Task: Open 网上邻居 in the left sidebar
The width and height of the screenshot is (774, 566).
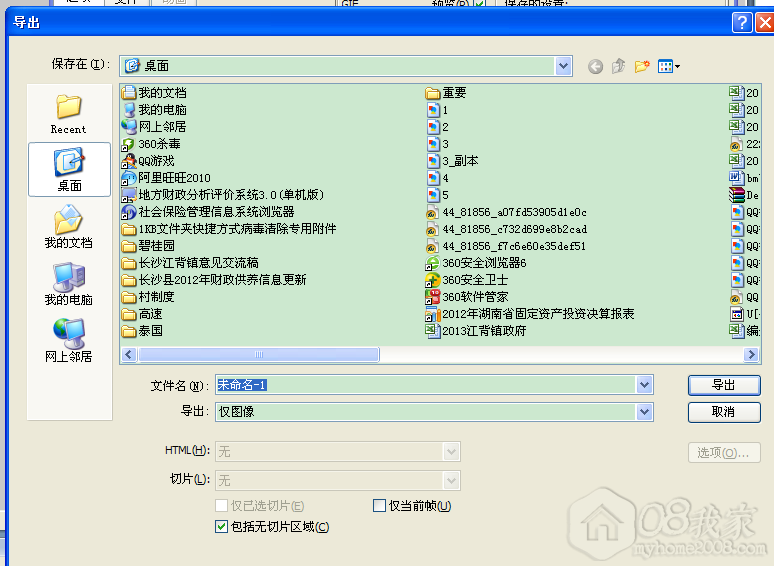Action: point(68,341)
